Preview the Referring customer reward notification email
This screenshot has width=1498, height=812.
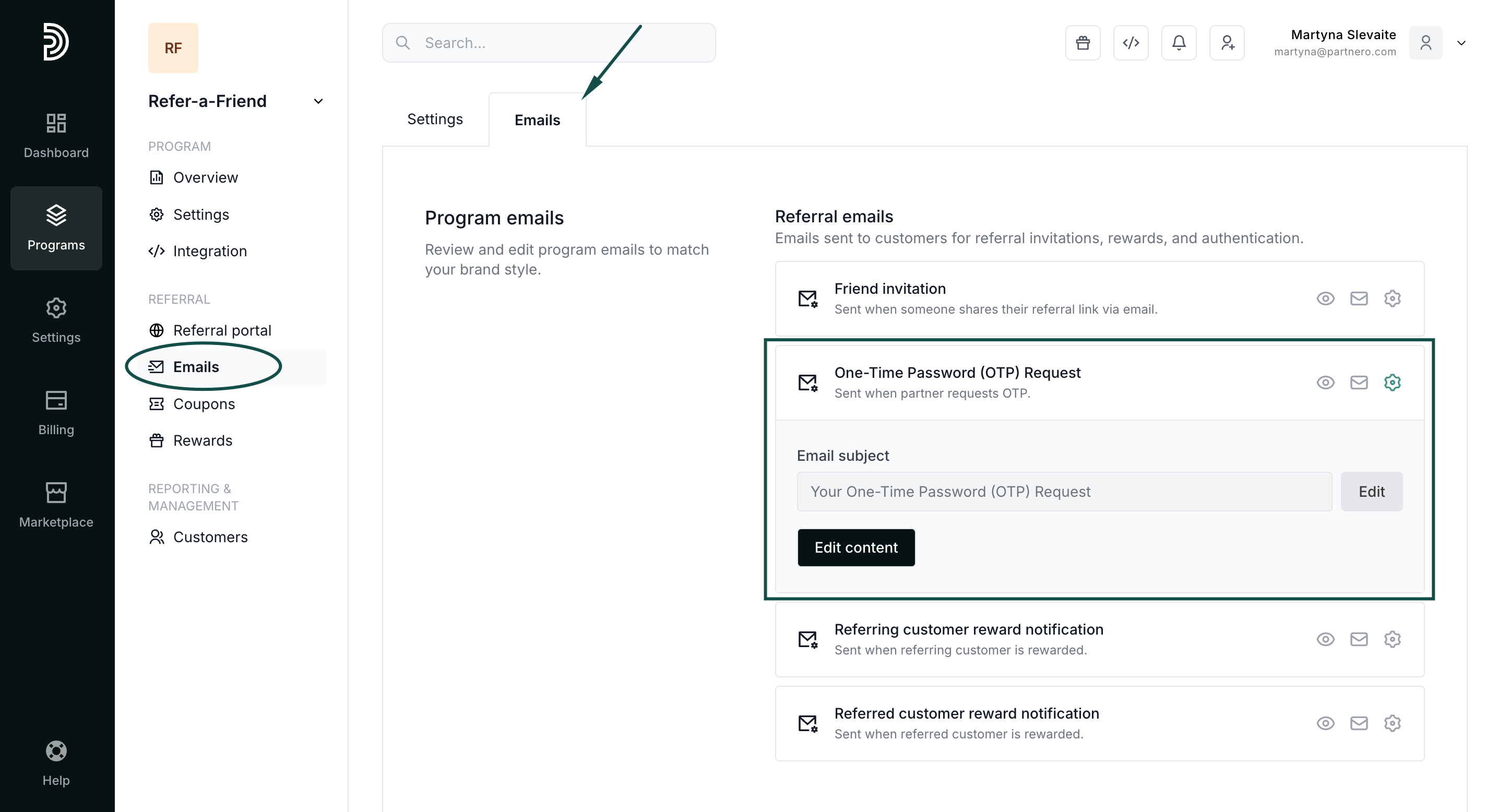pos(1325,639)
